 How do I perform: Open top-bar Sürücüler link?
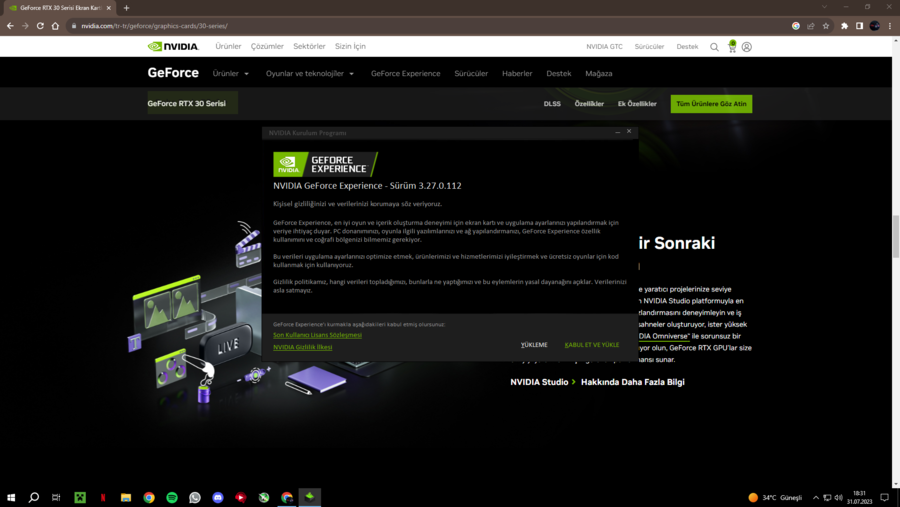(x=649, y=47)
